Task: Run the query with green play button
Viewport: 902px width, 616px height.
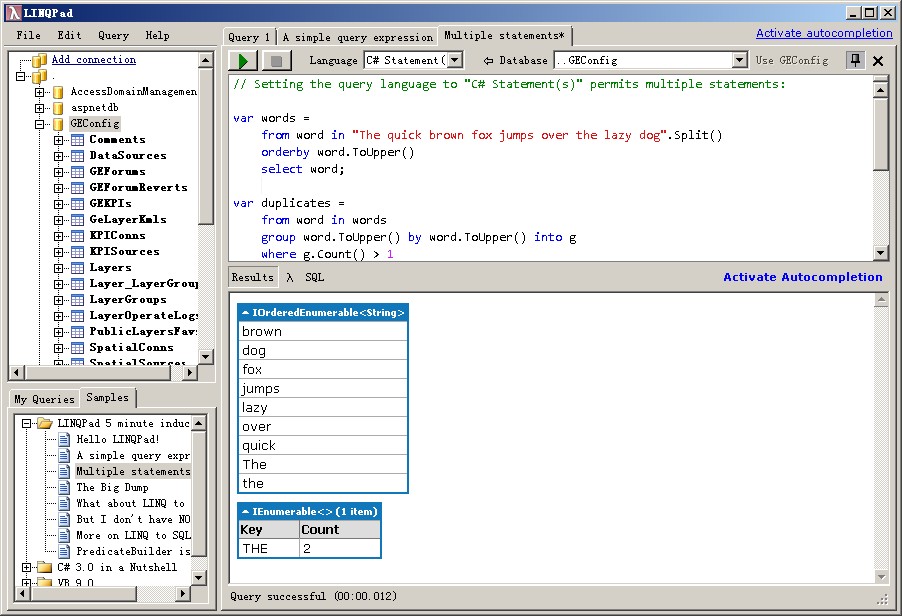Action: point(243,61)
